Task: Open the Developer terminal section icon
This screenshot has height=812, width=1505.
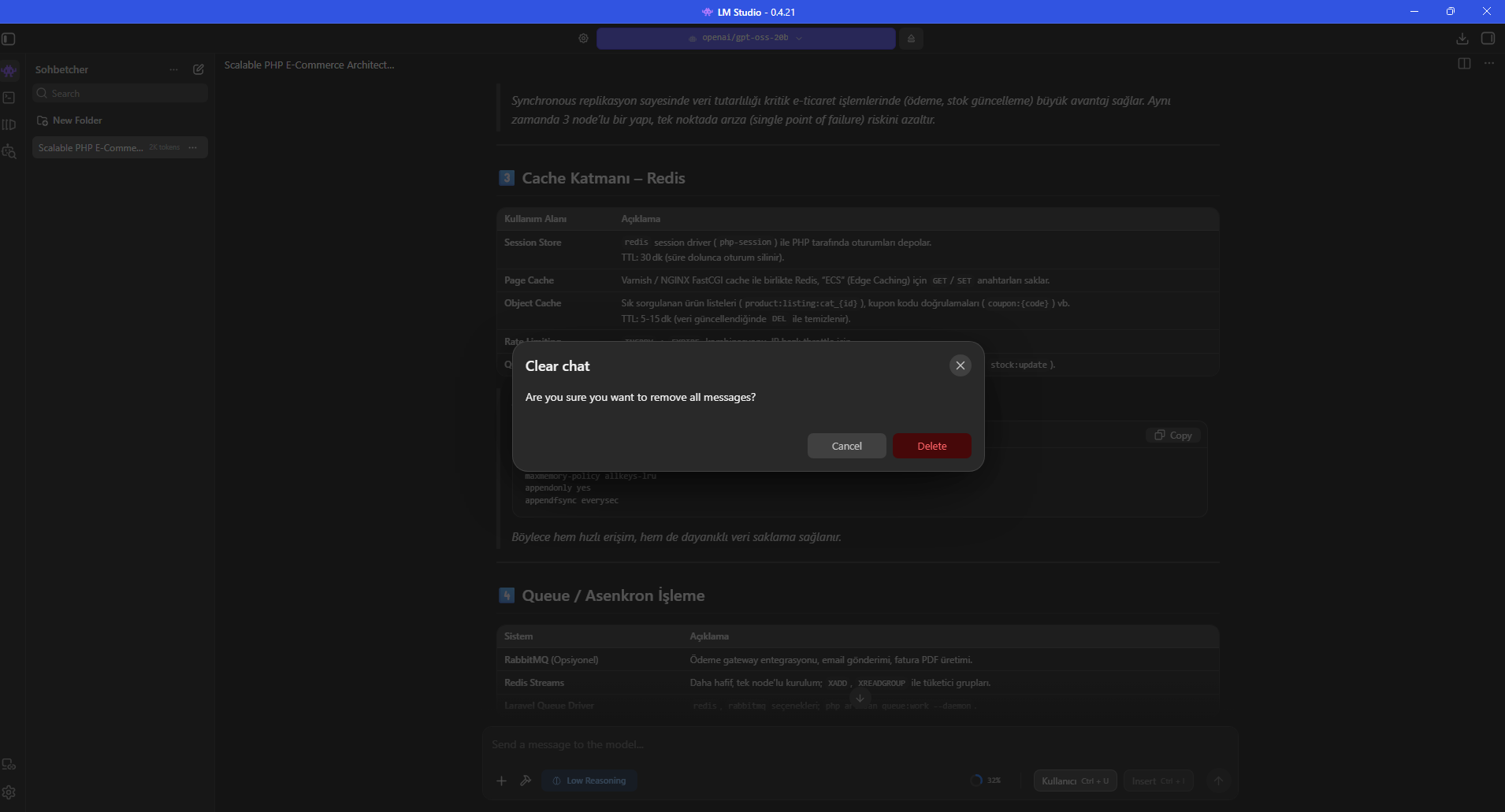Action: tap(9, 98)
